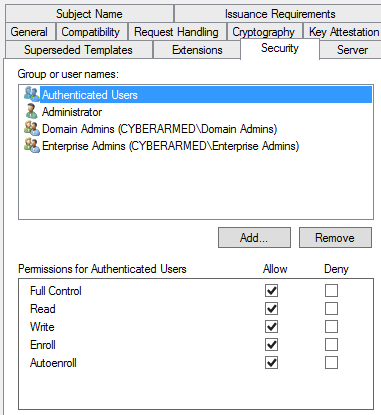Open the Subject Name tab

tap(89, 14)
